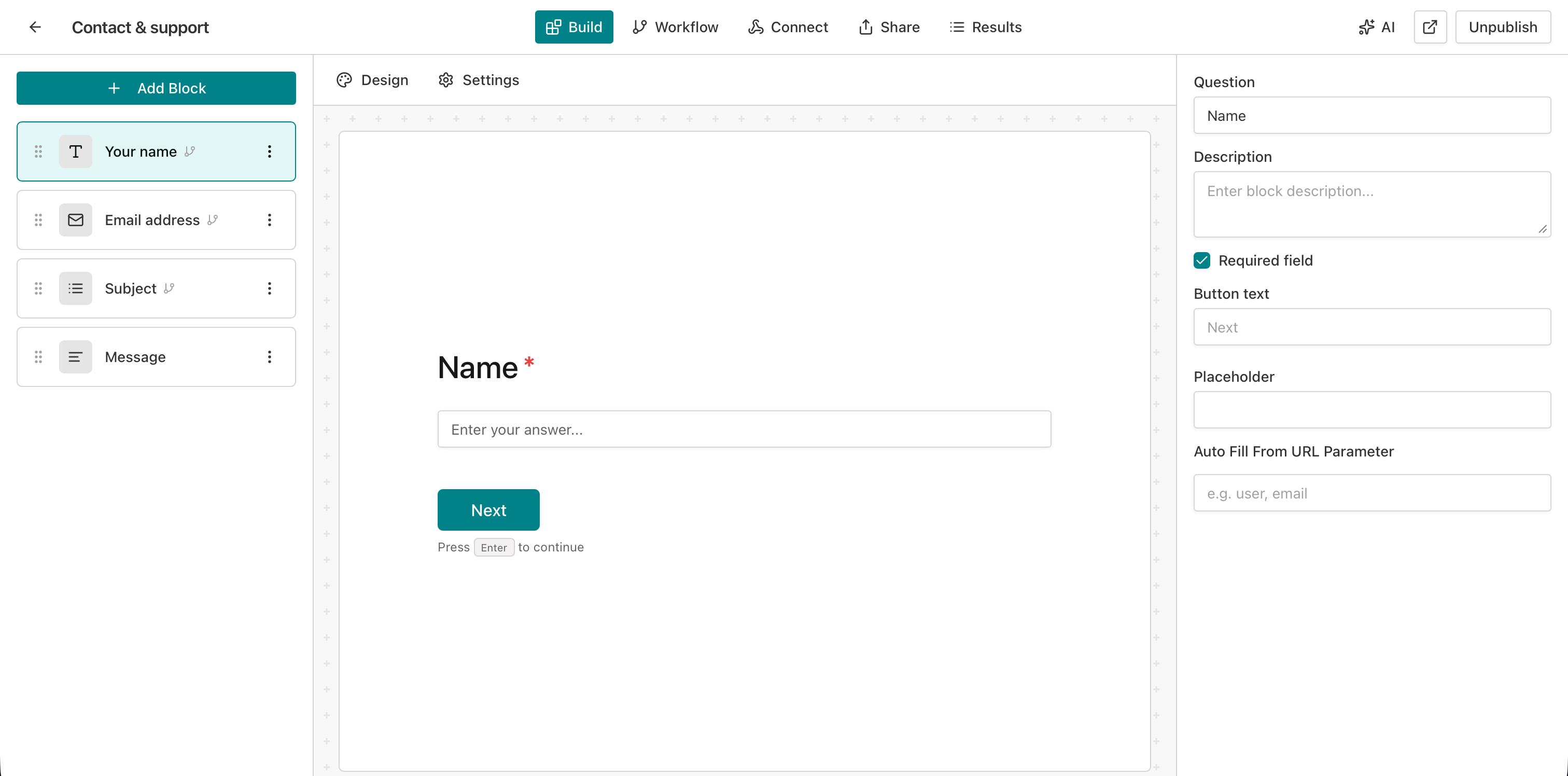Click the list icon on the Subject block
Viewport: 1568px width, 776px height.
pos(76,288)
